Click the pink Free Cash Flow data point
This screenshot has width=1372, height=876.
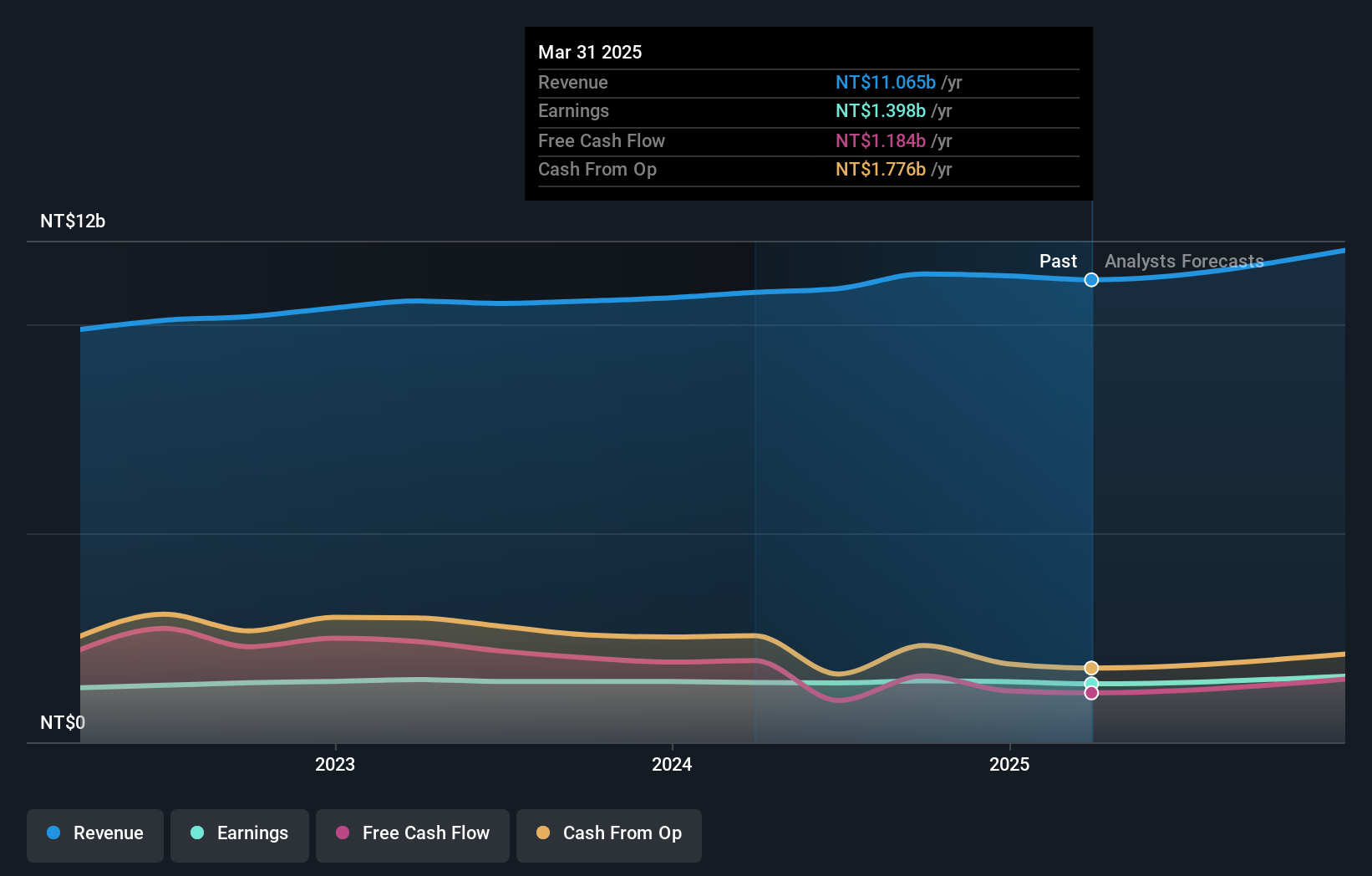1091,693
